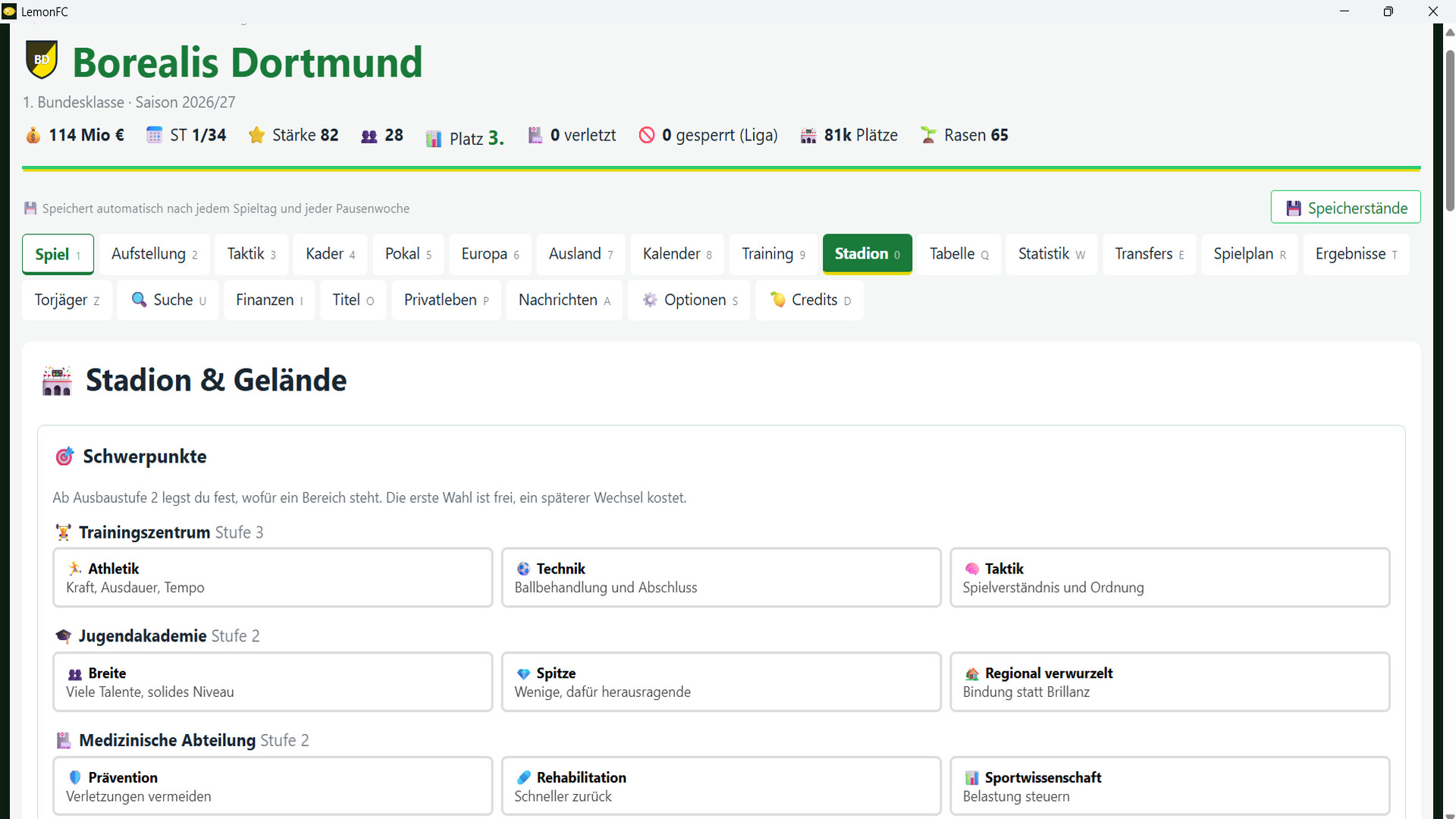Screen dimensions: 1456x819
Task: Click the Trainingszentrum weightlifter icon
Action: point(64,532)
